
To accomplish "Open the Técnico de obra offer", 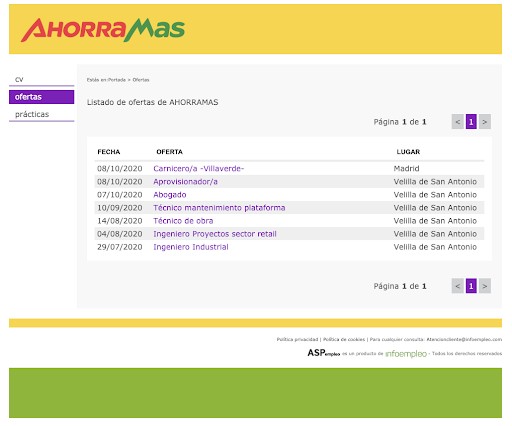I will [x=183, y=221].
